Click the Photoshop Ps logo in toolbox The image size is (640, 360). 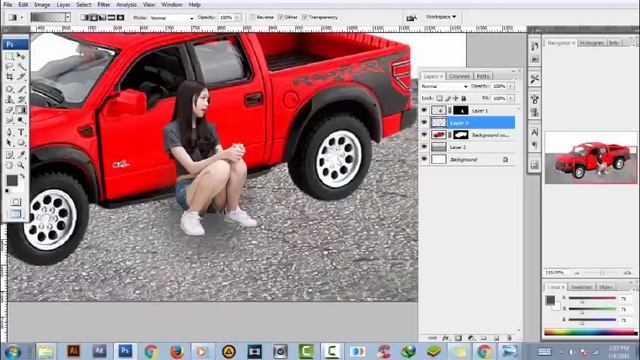point(16,44)
